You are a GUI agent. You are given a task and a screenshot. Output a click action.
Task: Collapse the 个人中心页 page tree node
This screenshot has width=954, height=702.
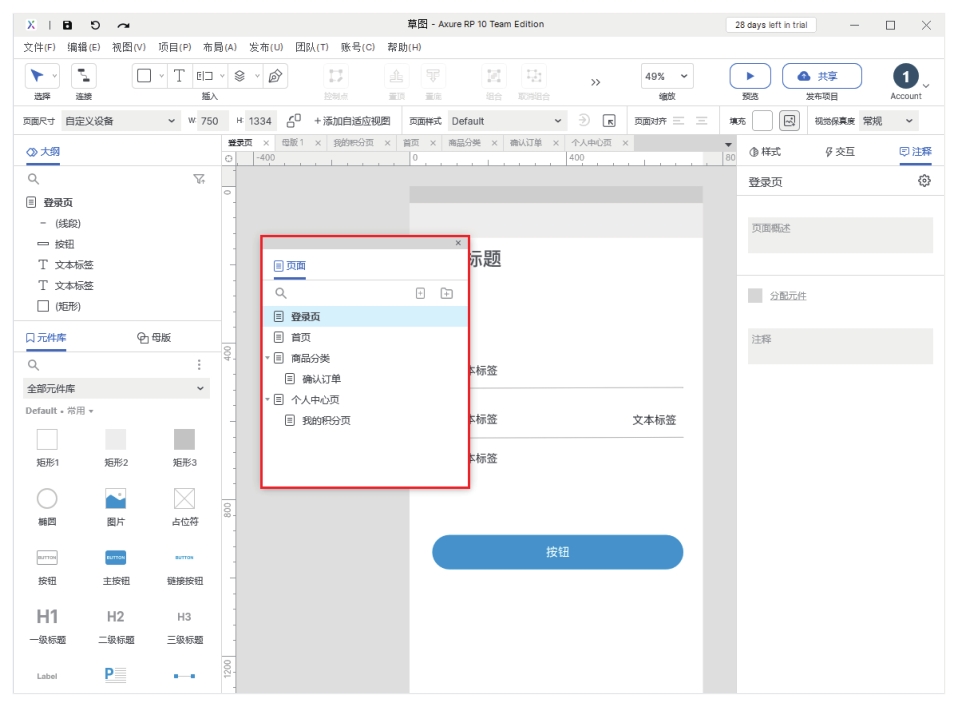click(268, 399)
